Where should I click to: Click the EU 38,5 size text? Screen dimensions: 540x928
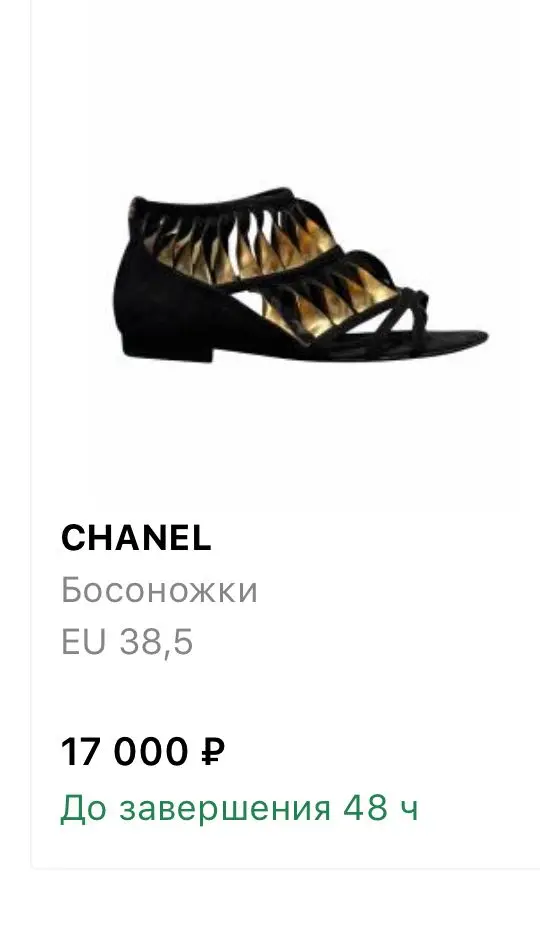click(x=127, y=642)
